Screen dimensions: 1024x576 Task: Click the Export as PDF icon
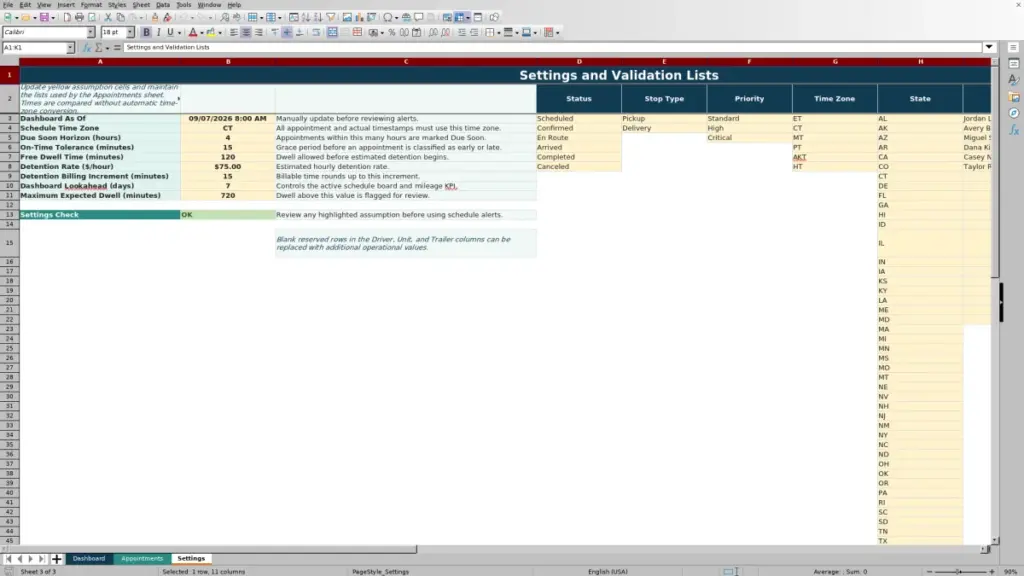[67, 18]
